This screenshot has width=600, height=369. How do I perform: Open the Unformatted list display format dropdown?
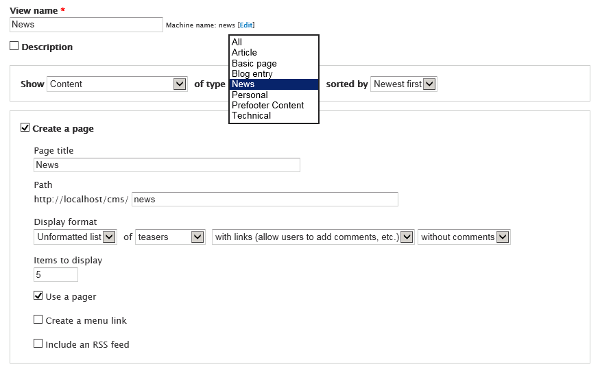coord(75,237)
